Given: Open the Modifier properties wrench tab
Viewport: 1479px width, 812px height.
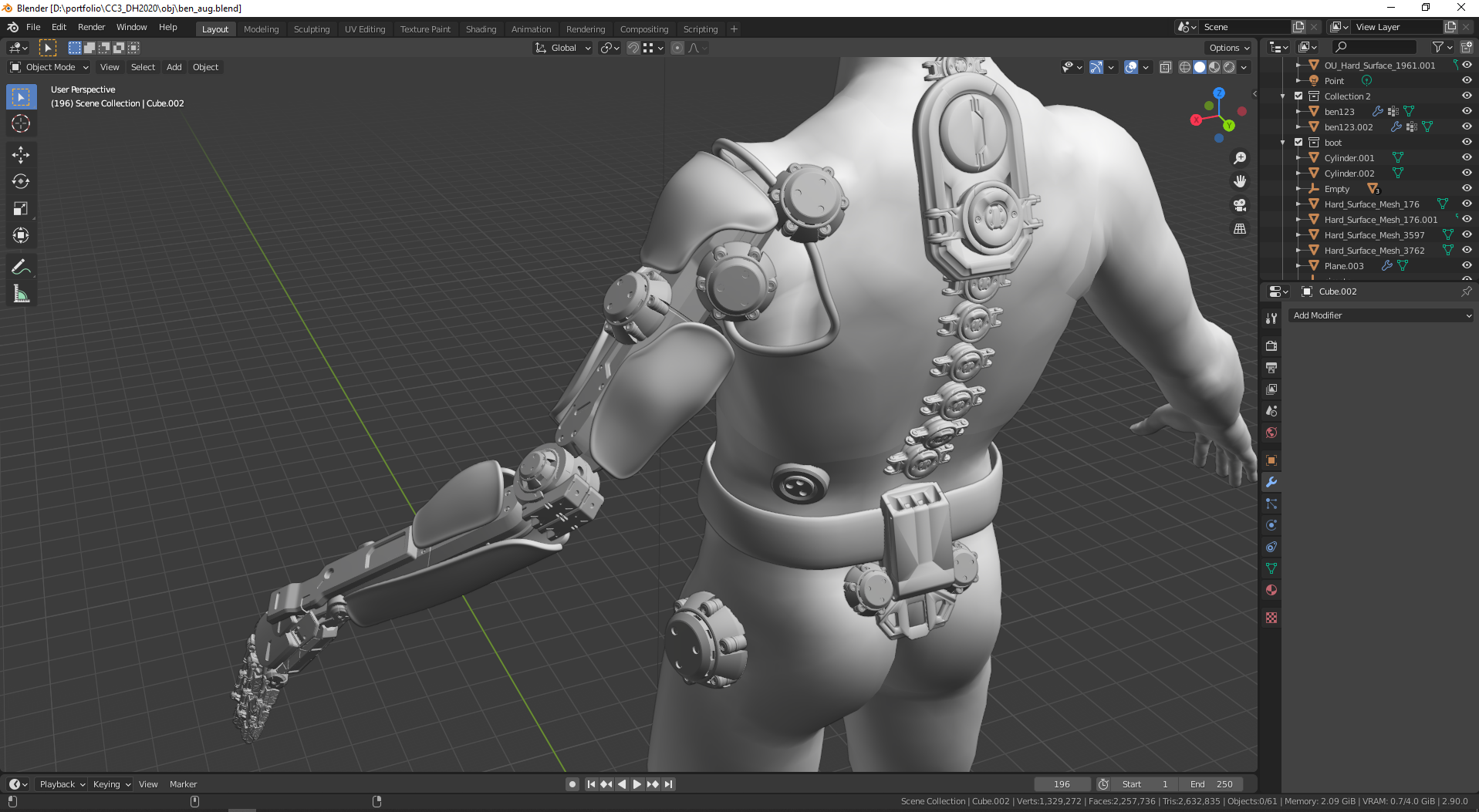Looking at the screenshot, I should pos(1271,482).
